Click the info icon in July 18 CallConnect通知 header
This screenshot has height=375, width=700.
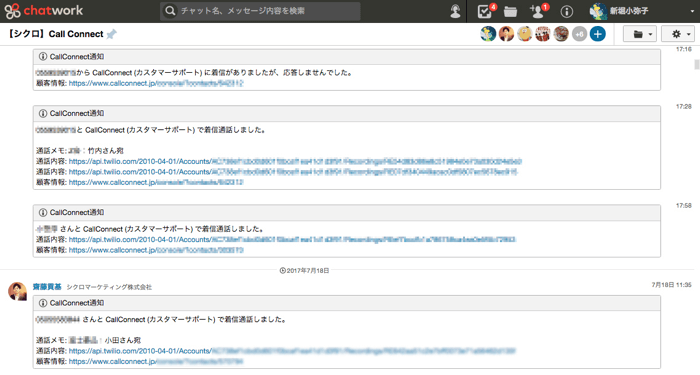[43, 303]
